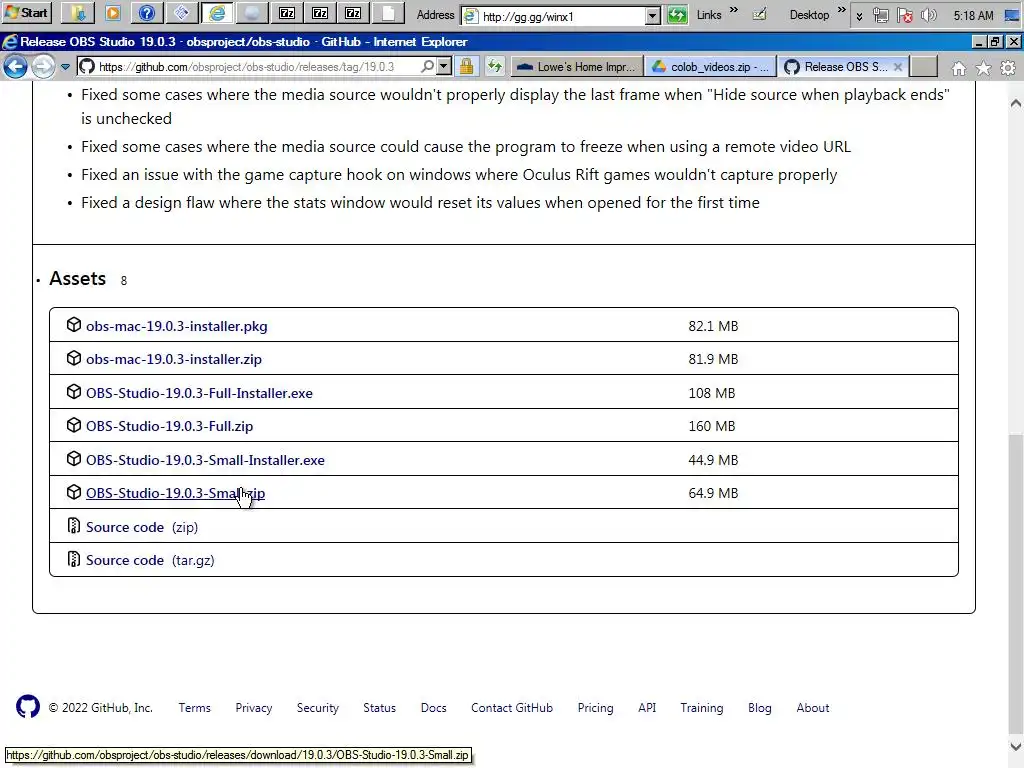Screen dimensions: 1024x768
Task: Download OBS-Studio-19.0.3-Full-Installer.exe
Action: [199, 393]
